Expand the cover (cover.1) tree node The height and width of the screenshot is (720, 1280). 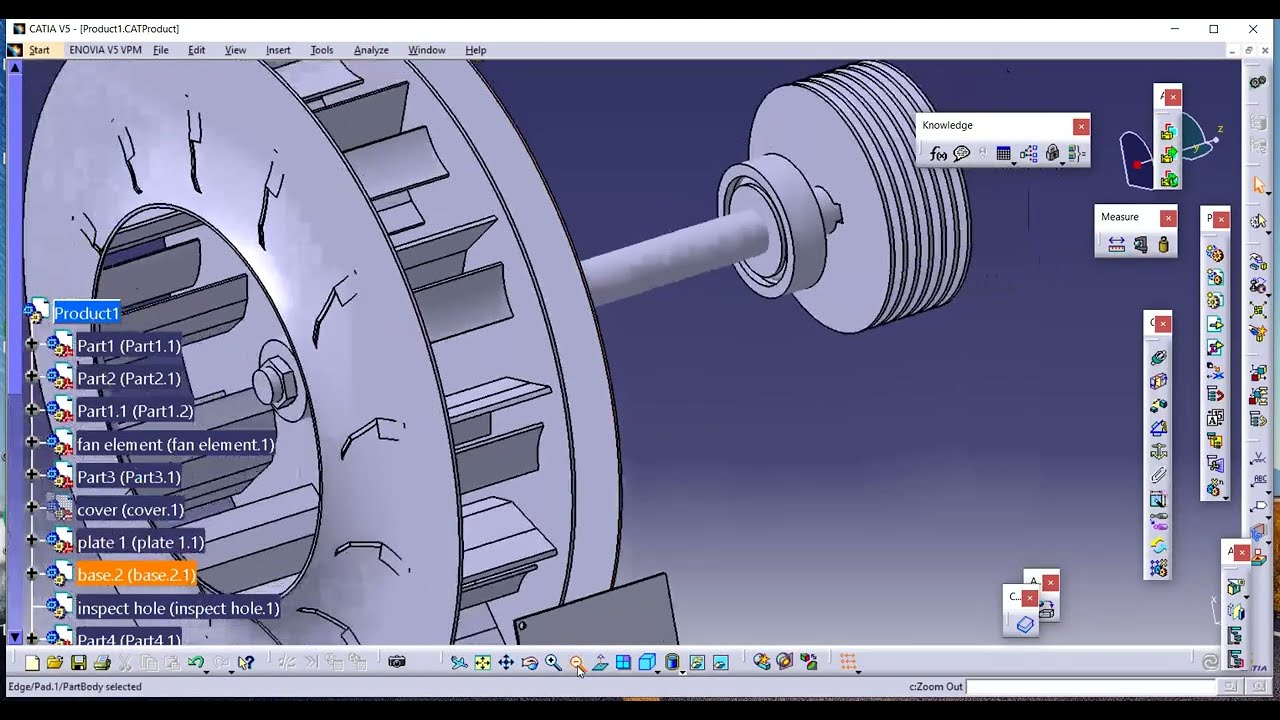[31, 508]
